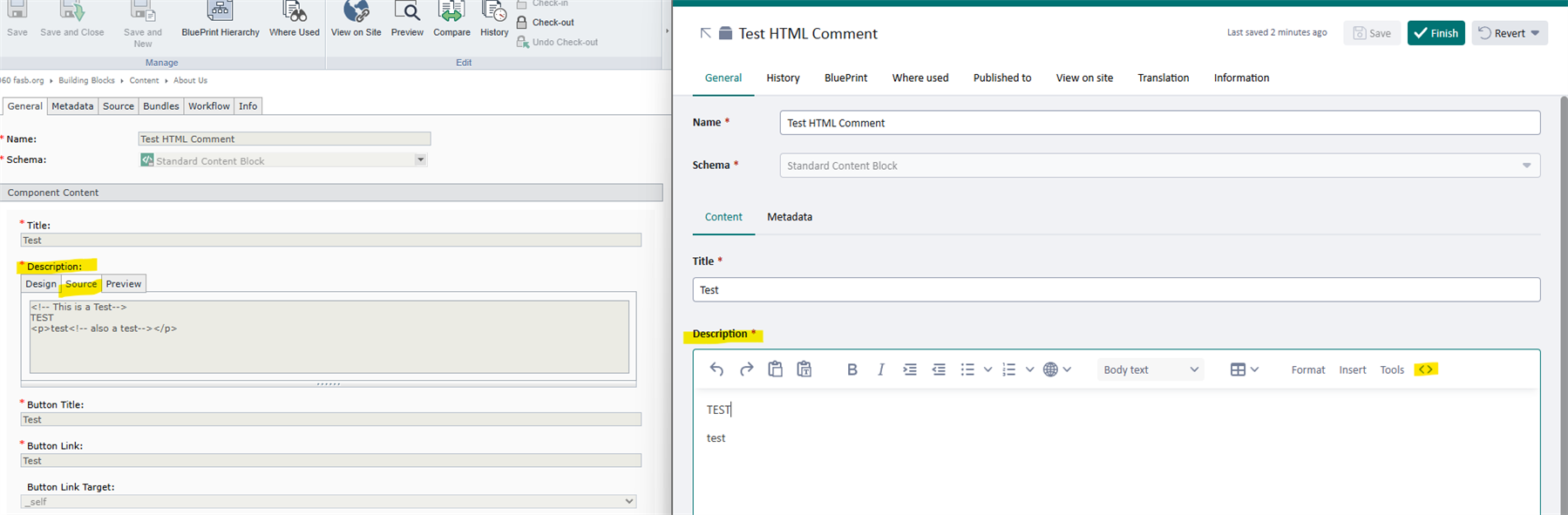The image size is (1568, 515).
Task: Click Undo arrow in rich text toolbar
Action: [x=716, y=369]
